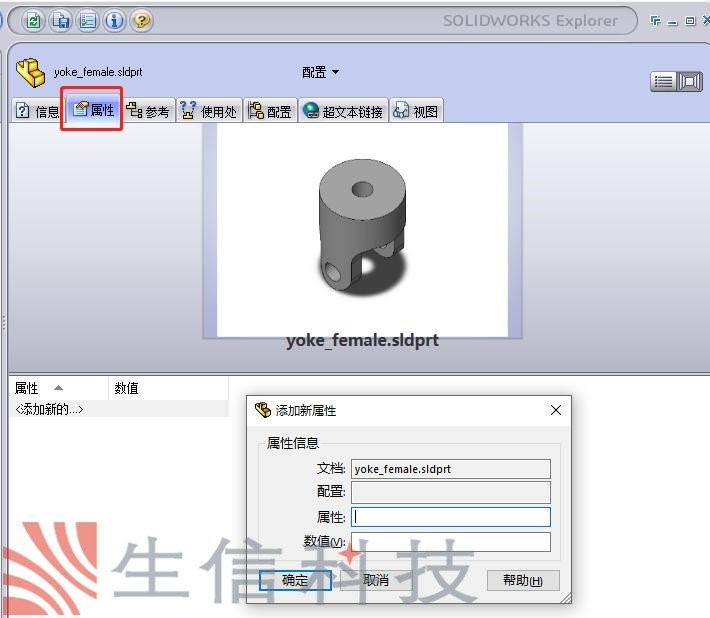Click the yoke_female.sldprt part icon
The image size is (710, 618).
point(30,72)
